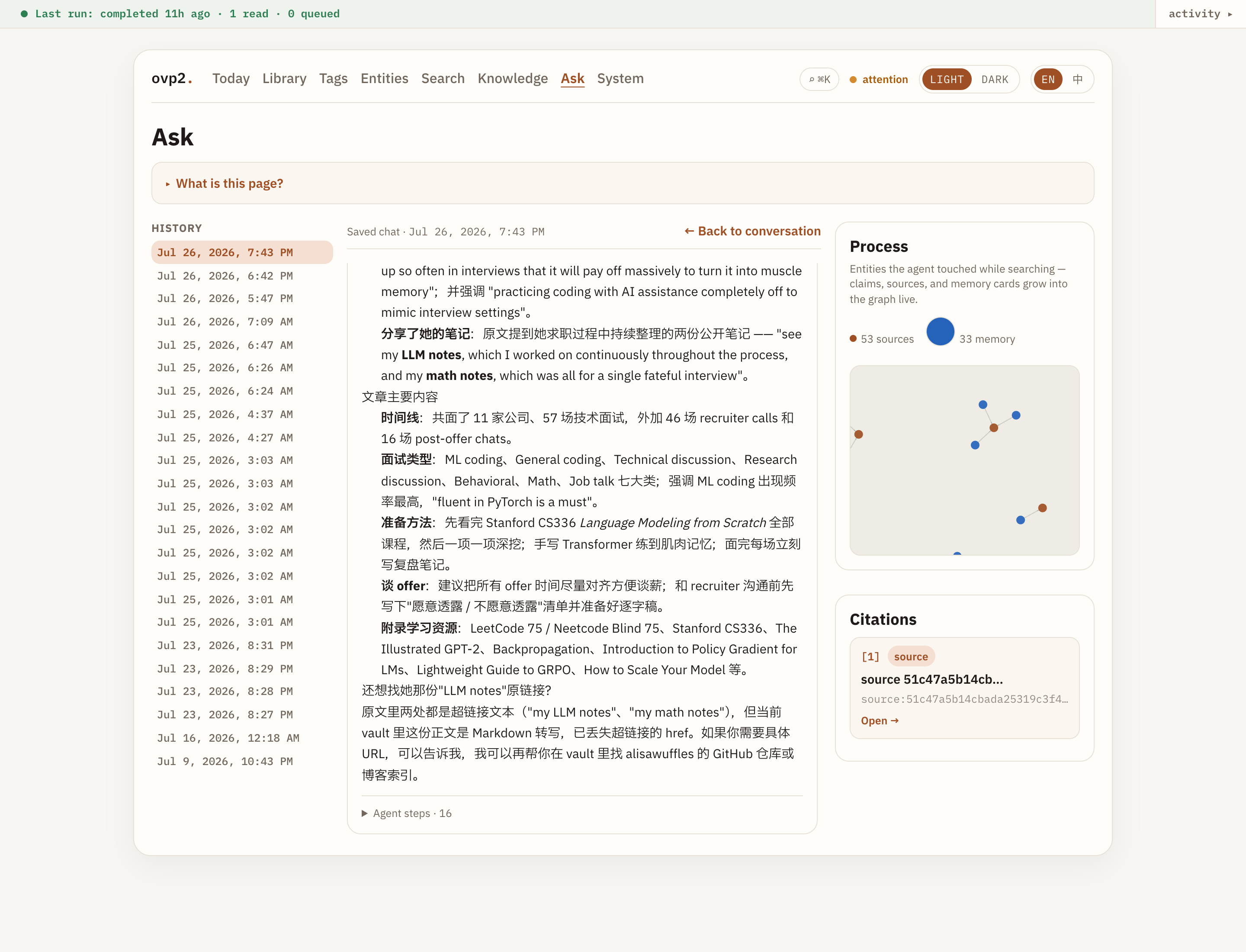Select history Jul 25, 2026, 6:26 AM
This screenshot has height=952, width=1246.
click(x=242, y=367)
